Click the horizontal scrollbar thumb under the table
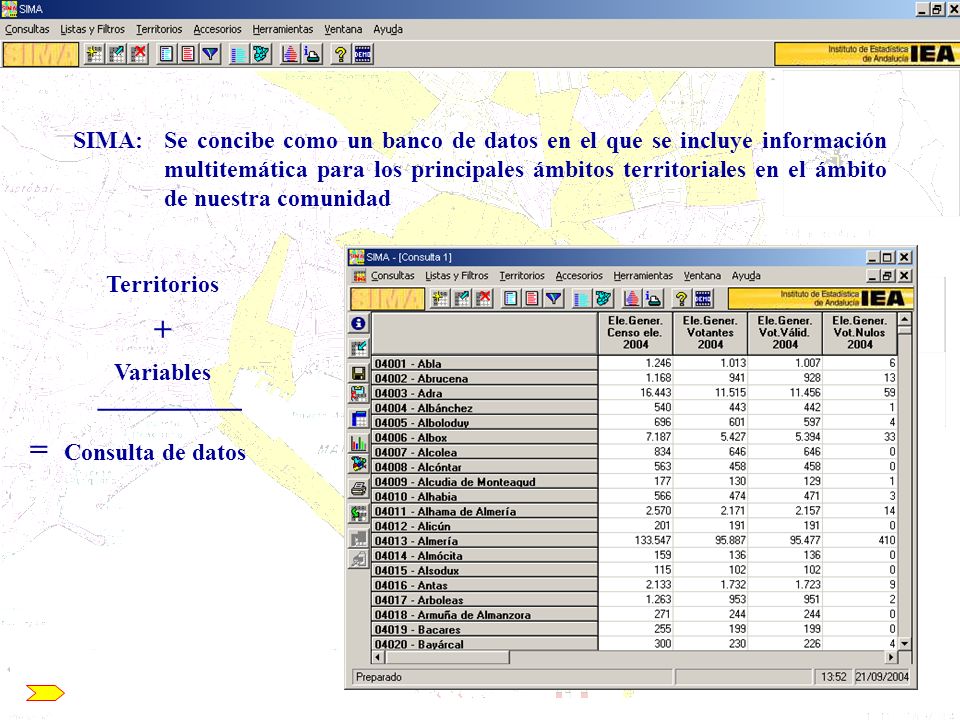960x720 pixels. click(x=447, y=658)
